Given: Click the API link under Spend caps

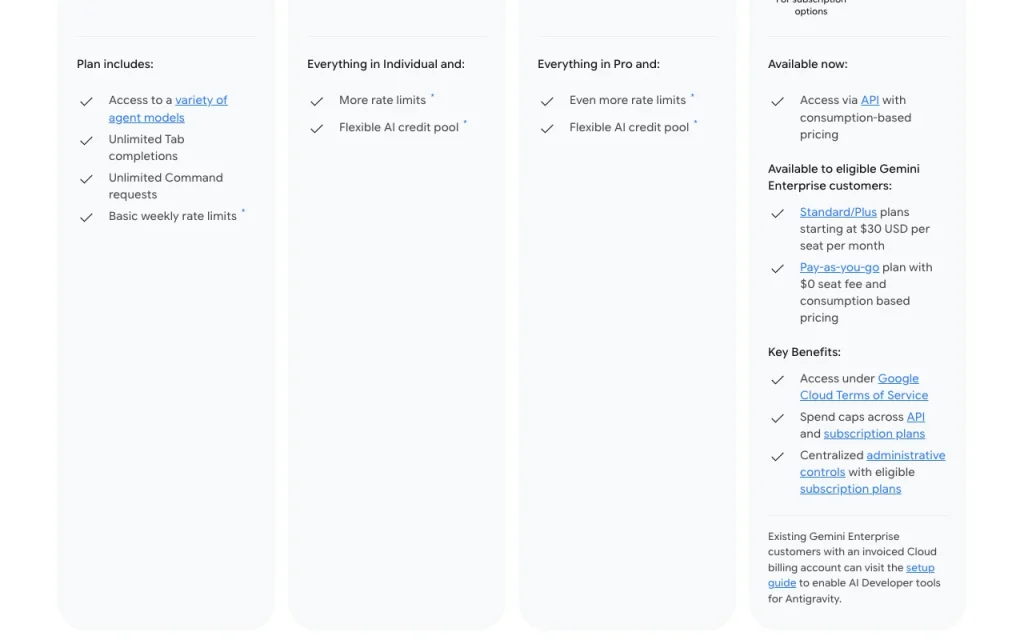Looking at the screenshot, I should tap(916, 417).
